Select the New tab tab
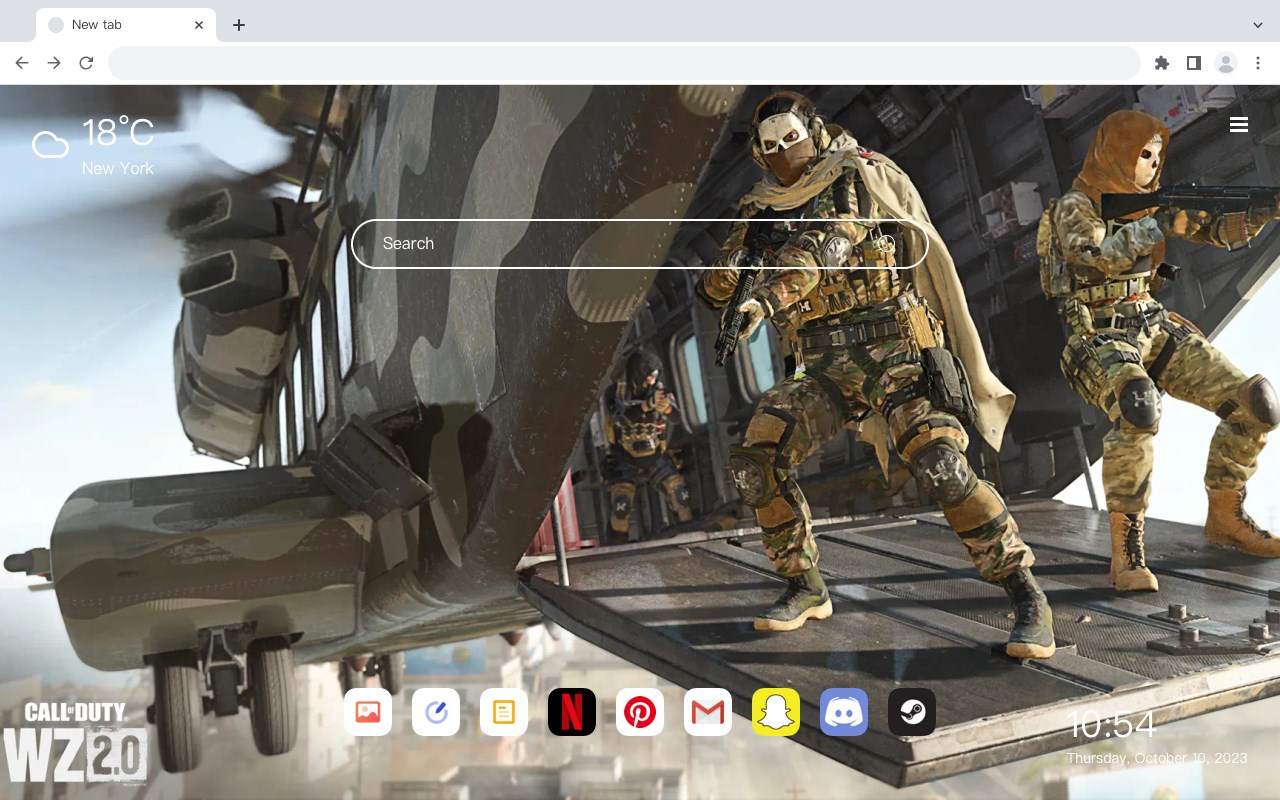The width and height of the screenshot is (1280, 800). tap(126, 25)
